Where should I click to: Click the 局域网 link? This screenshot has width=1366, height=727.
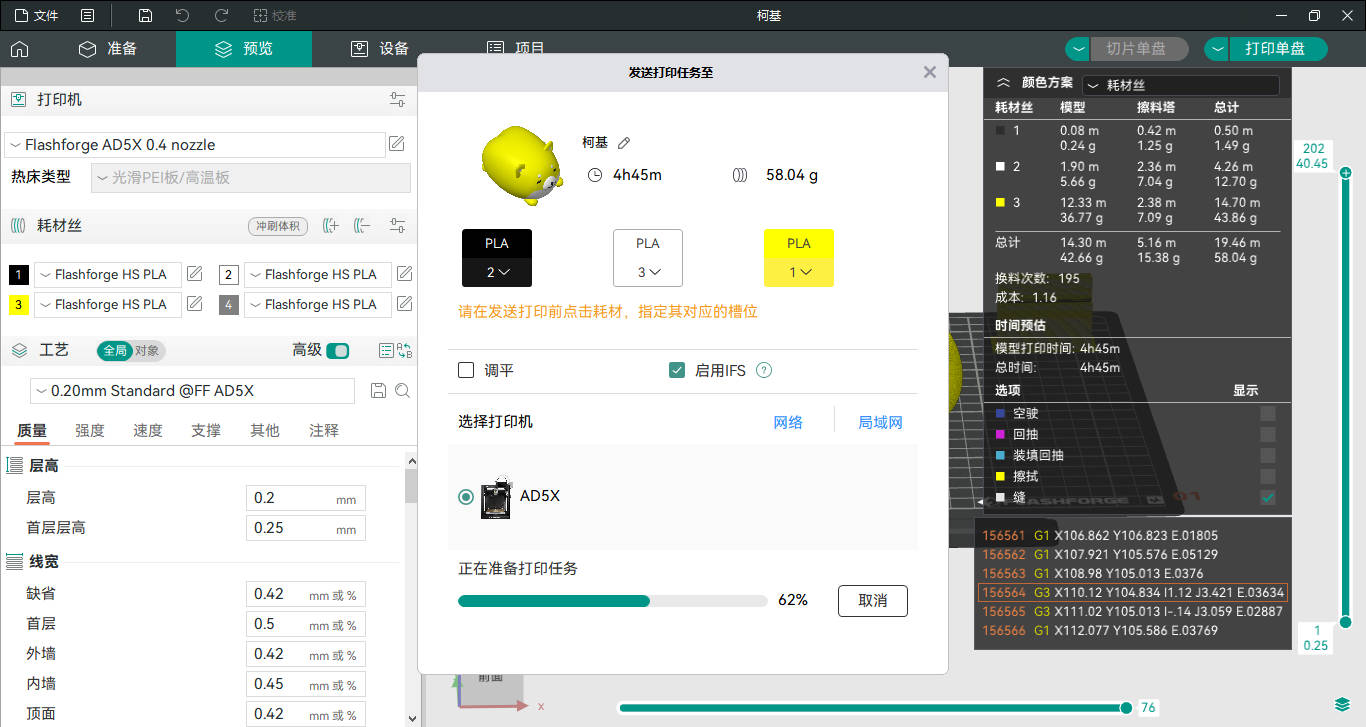[x=880, y=423]
